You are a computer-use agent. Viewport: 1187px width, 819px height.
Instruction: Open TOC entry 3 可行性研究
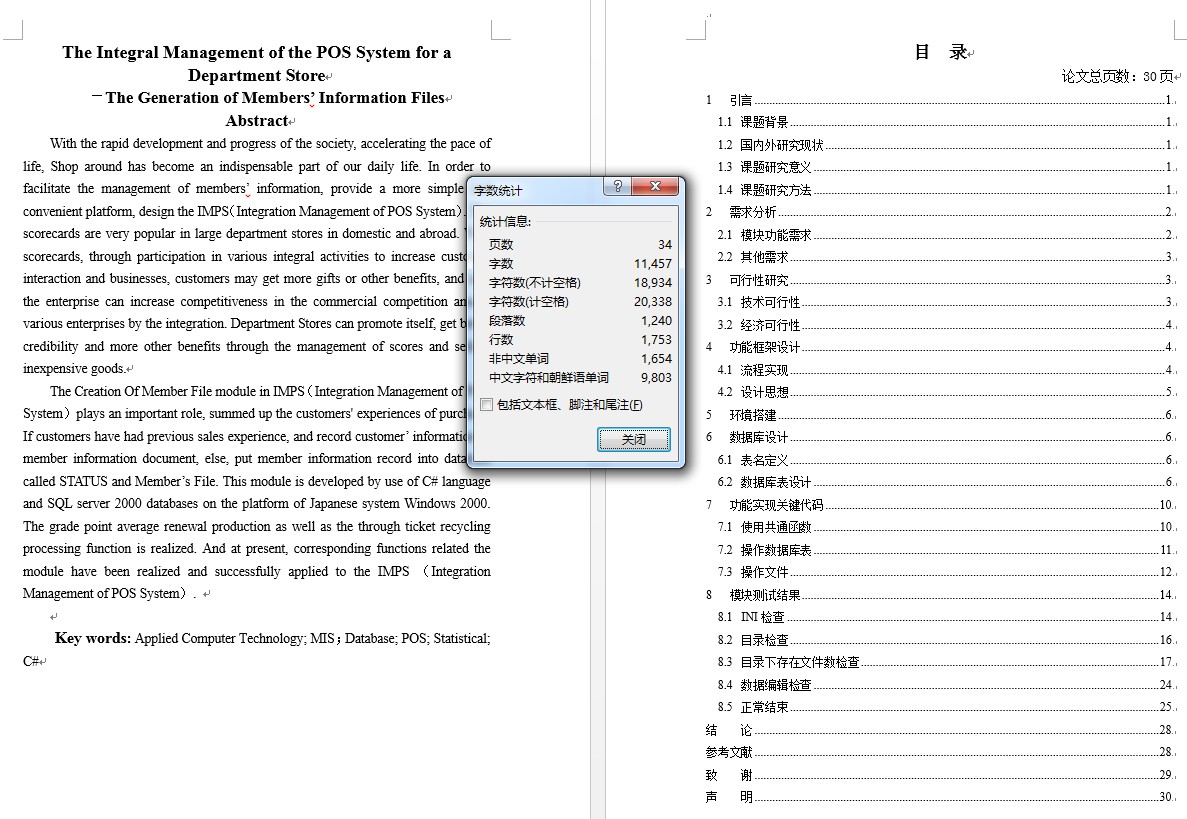point(939,280)
